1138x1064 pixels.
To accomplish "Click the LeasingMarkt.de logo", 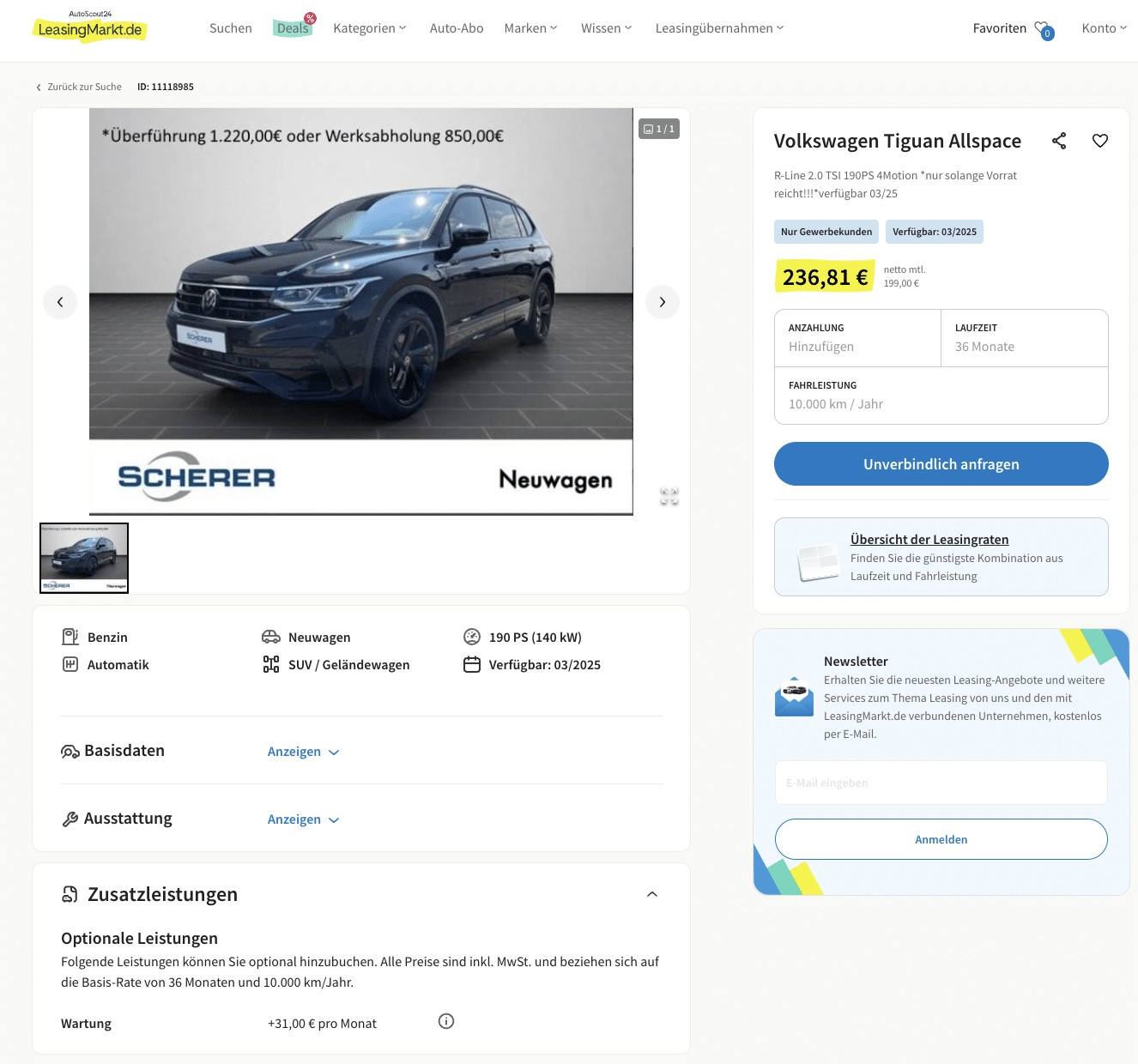I will pos(90,27).
